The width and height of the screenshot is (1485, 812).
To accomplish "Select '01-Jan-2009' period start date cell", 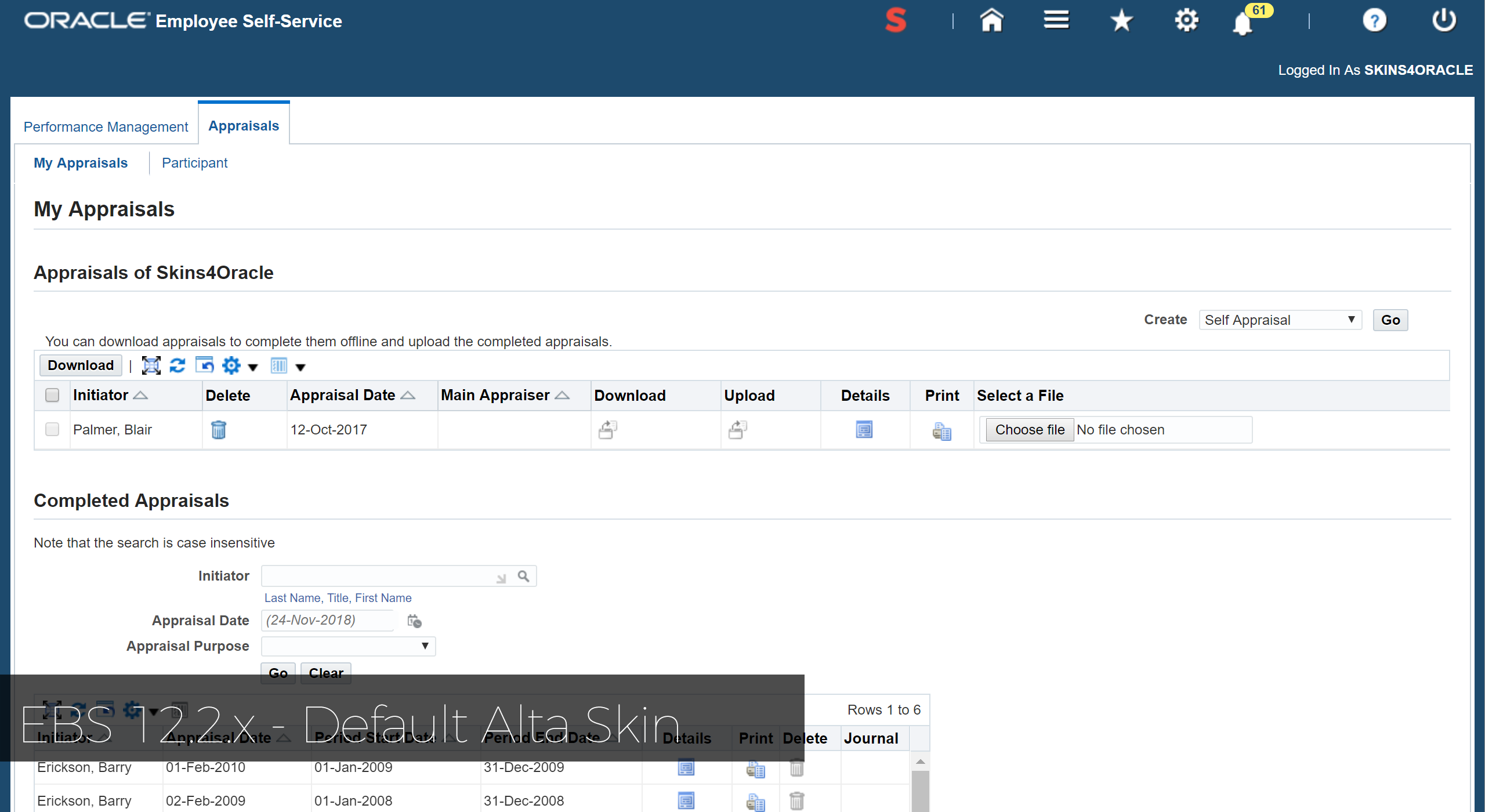I will coord(353,767).
